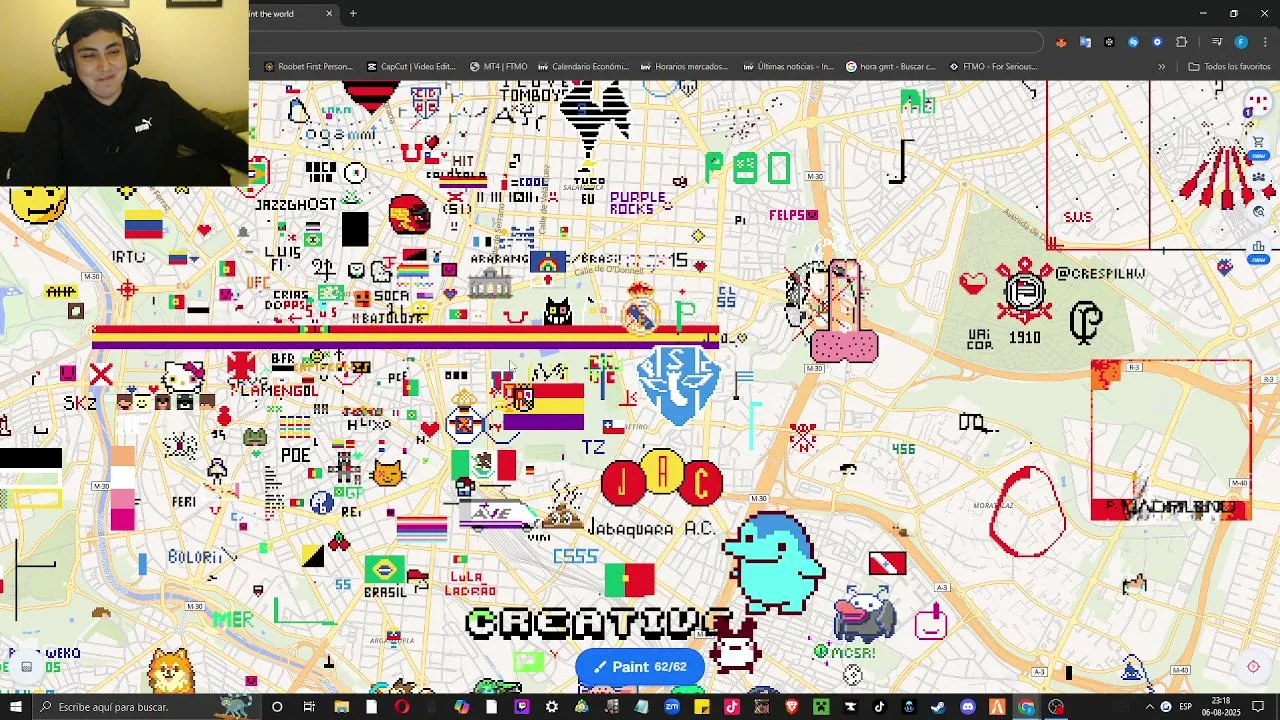Open hora gmt - Buscar bookmark
Screen dimensions: 1280x720
pos(891,67)
